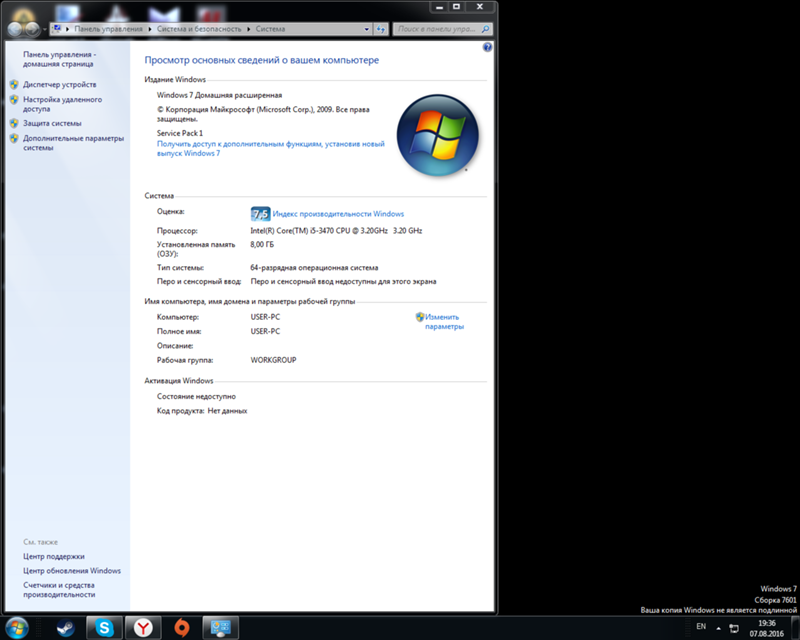Open Защита системы link
This screenshot has height=640, width=800.
pyautogui.click(x=52, y=123)
